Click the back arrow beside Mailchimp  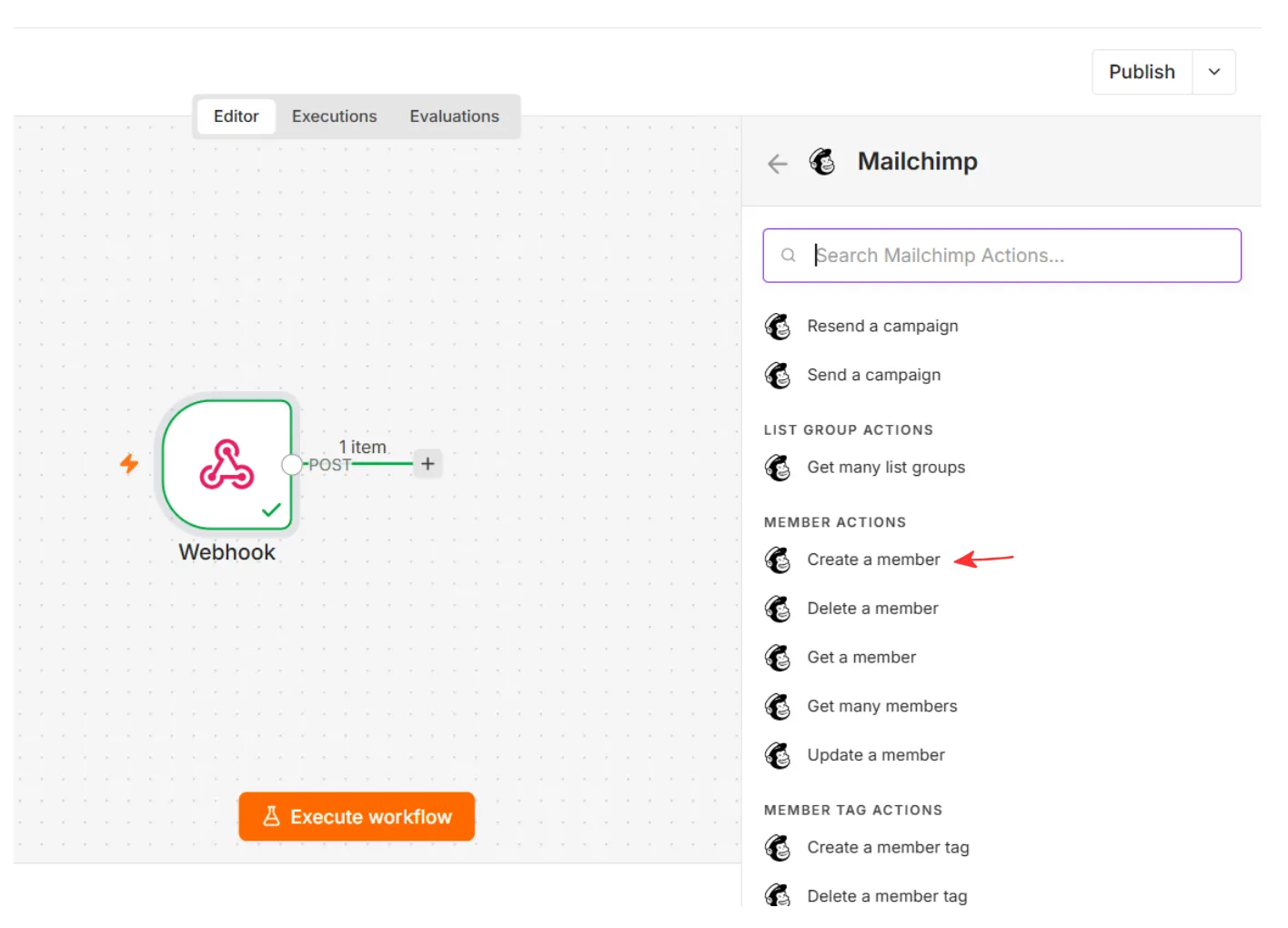[777, 164]
